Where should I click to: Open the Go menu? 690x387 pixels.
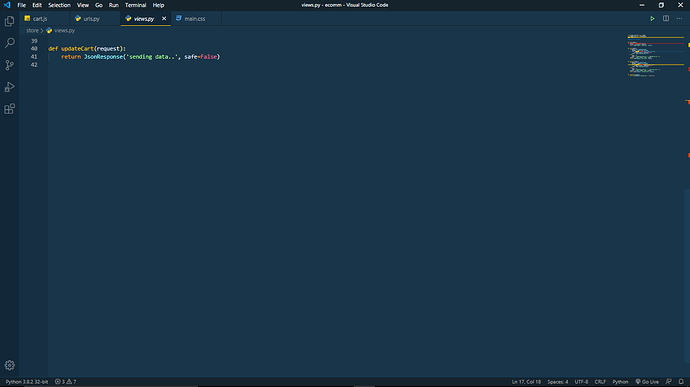(99, 5)
